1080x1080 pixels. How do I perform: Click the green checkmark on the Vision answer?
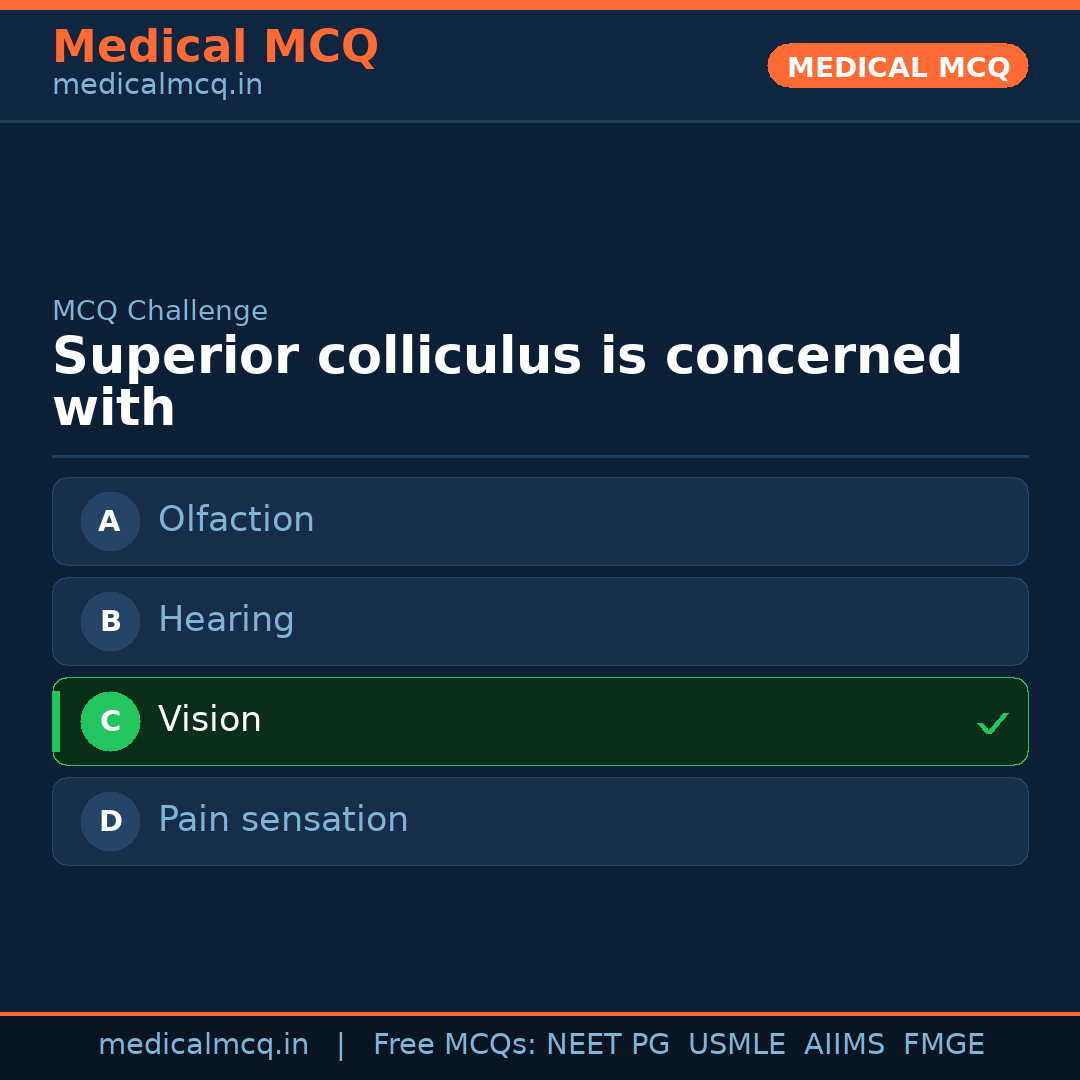point(993,722)
